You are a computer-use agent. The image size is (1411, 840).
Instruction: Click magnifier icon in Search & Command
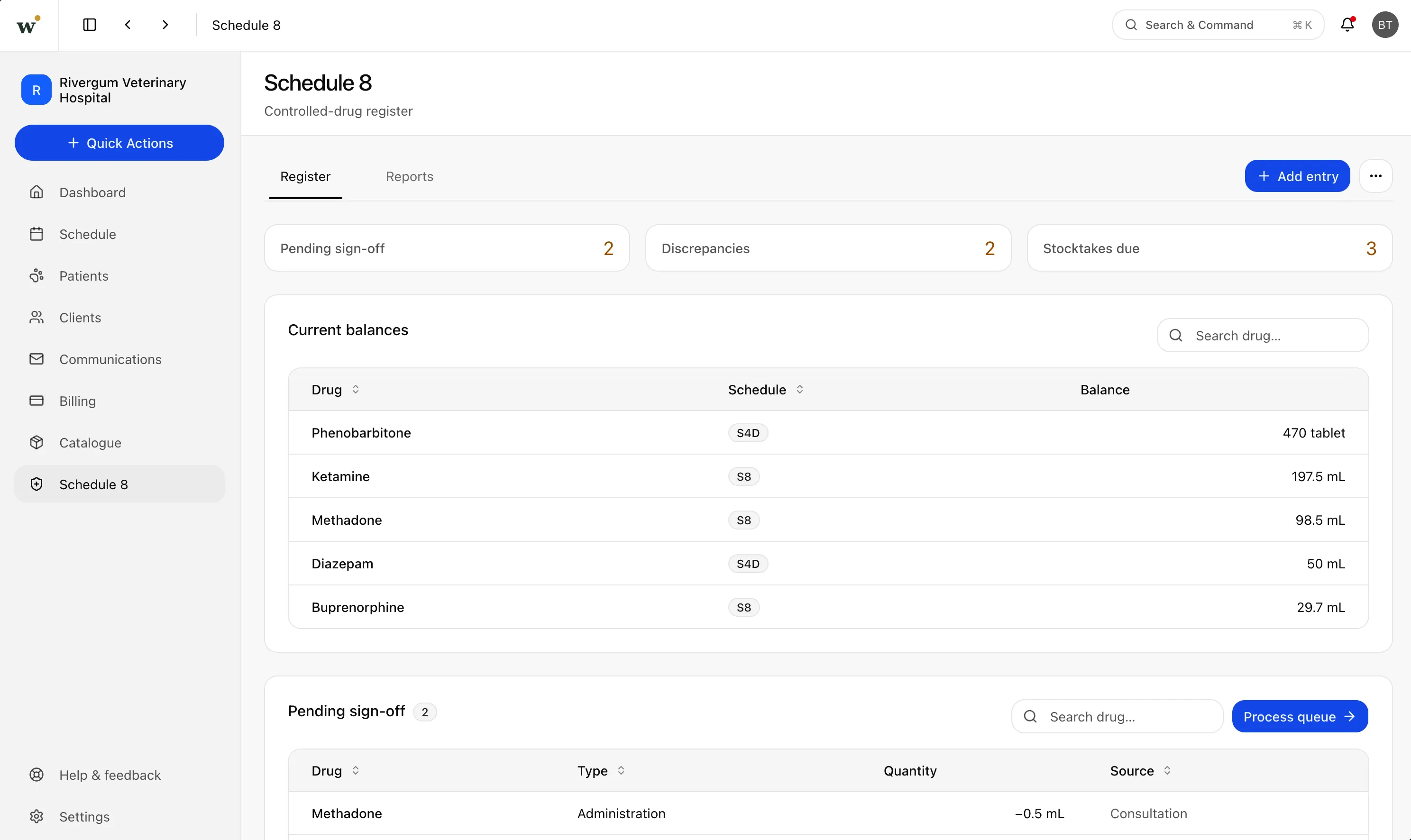point(1131,25)
